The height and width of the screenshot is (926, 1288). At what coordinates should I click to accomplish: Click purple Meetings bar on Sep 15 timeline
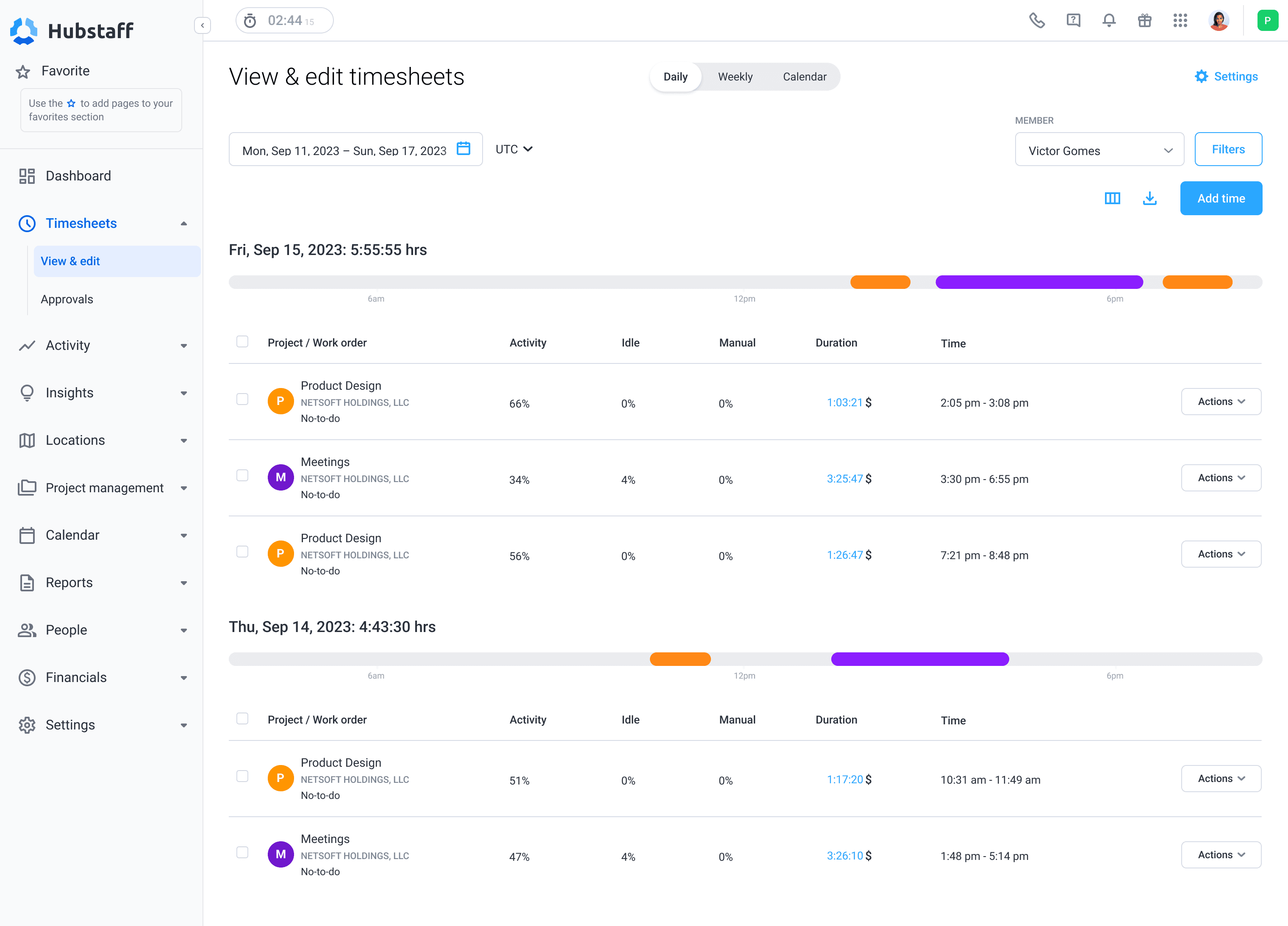[1039, 282]
